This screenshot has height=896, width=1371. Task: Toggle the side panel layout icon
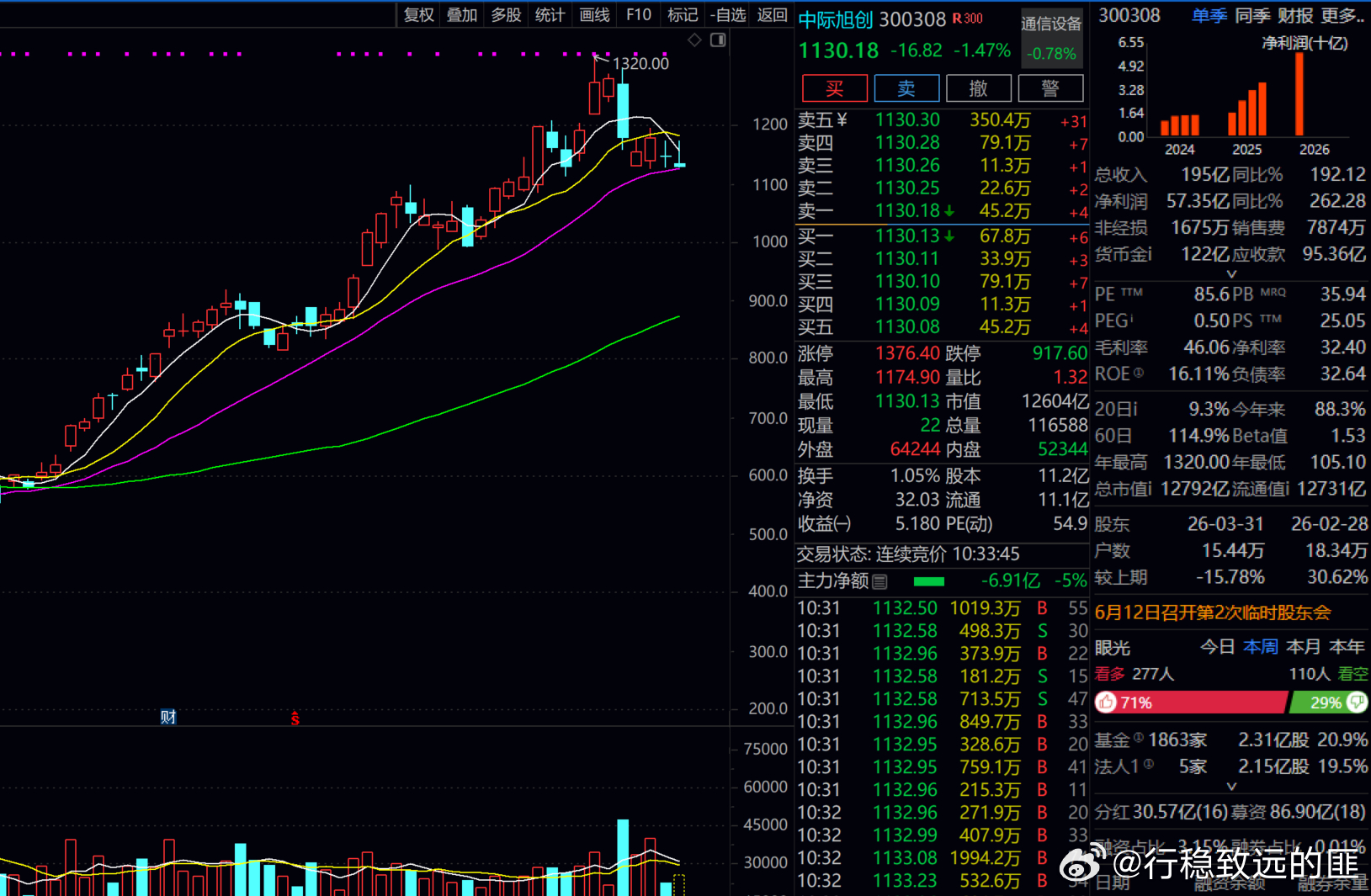pyautogui.click(x=718, y=40)
